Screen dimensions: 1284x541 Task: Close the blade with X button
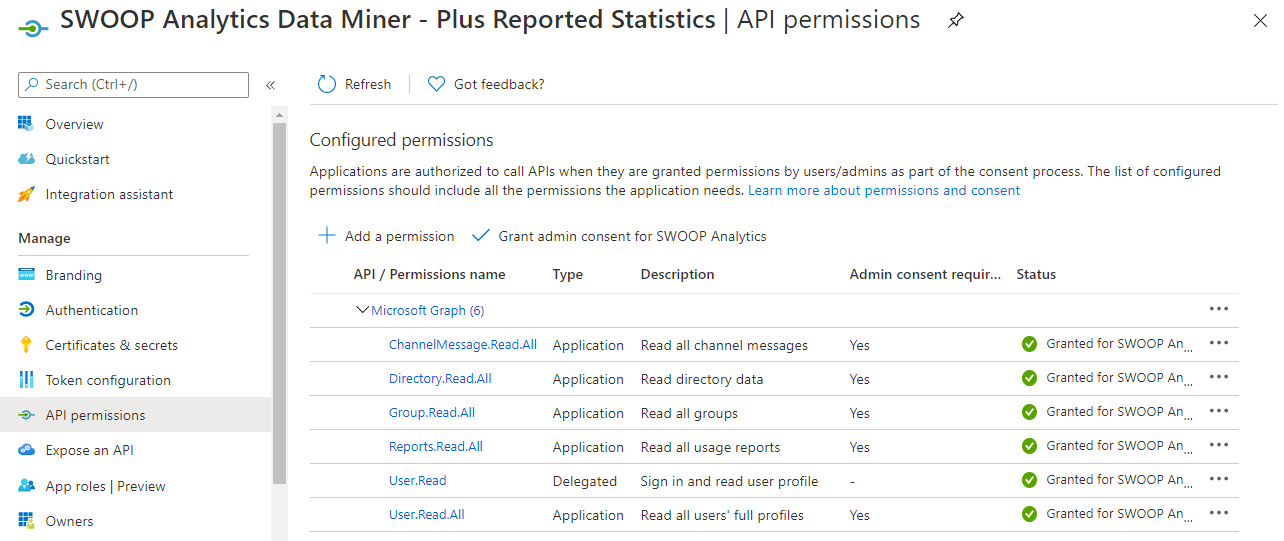tap(1260, 20)
